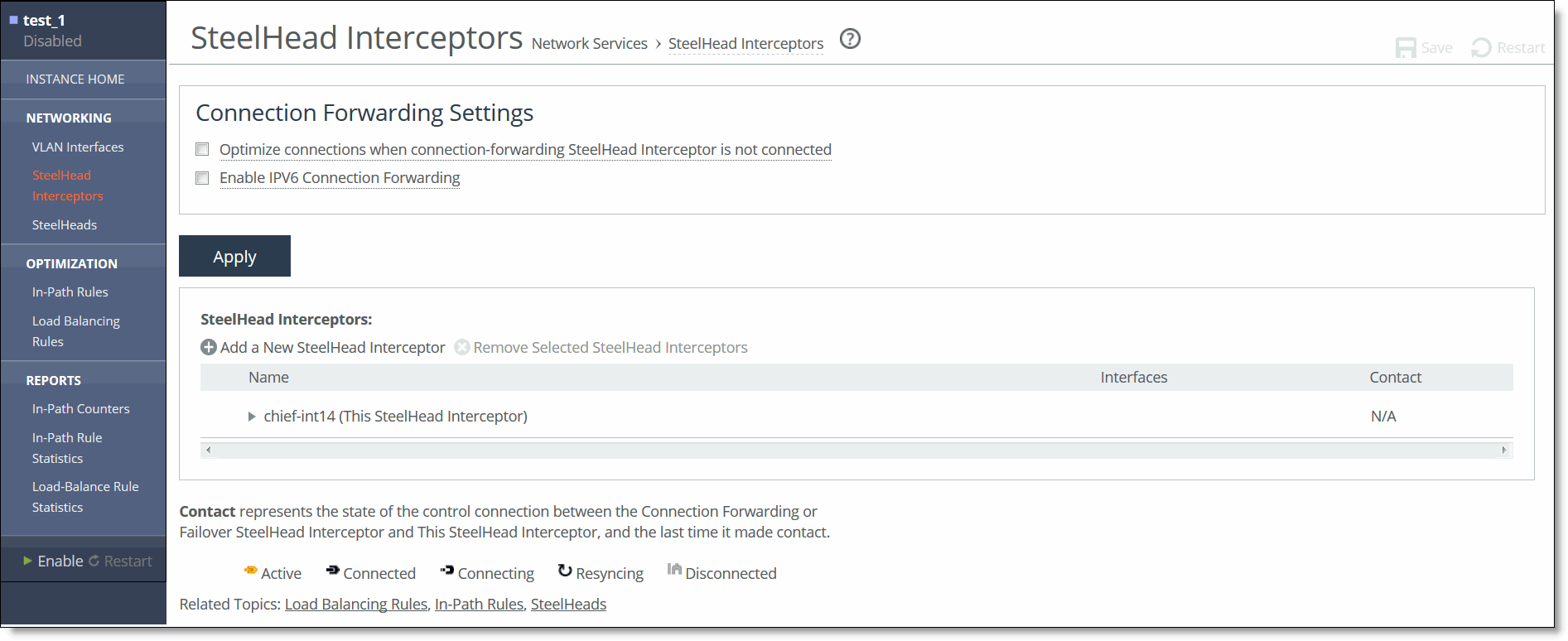The width and height of the screenshot is (1568, 641).
Task: Click the Save disk icon
Action: 1406,48
